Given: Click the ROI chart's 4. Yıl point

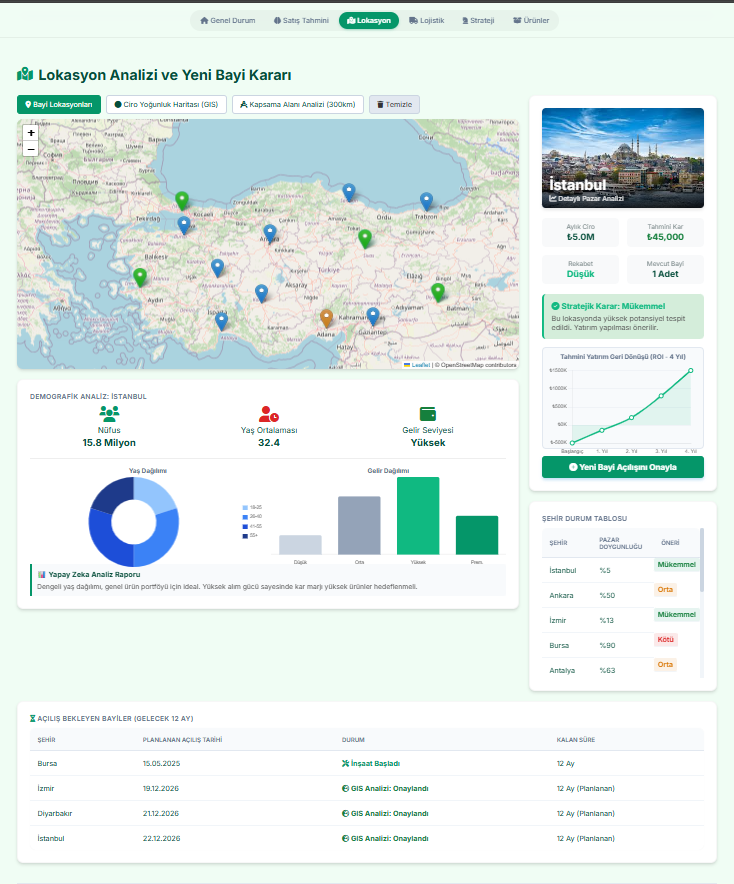Looking at the screenshot, I should (691, 370).
